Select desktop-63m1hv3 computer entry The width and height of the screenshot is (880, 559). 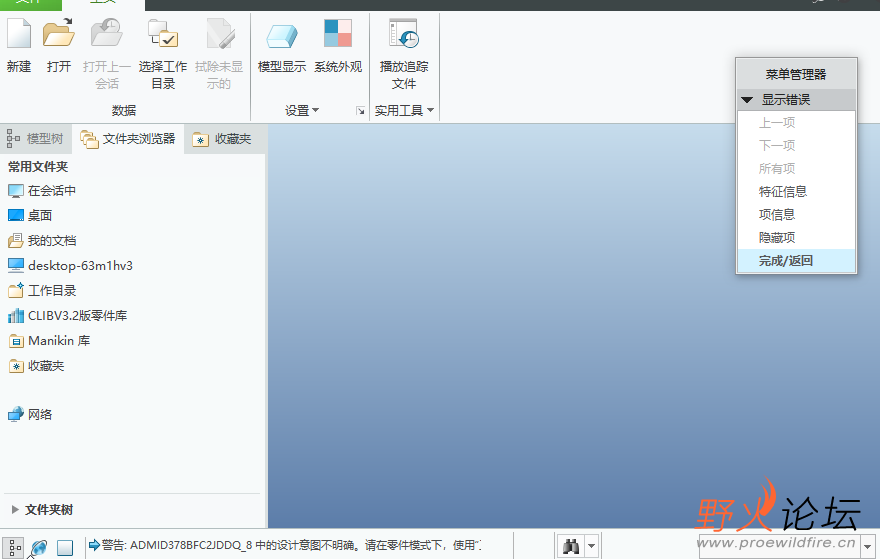(70, 265)
